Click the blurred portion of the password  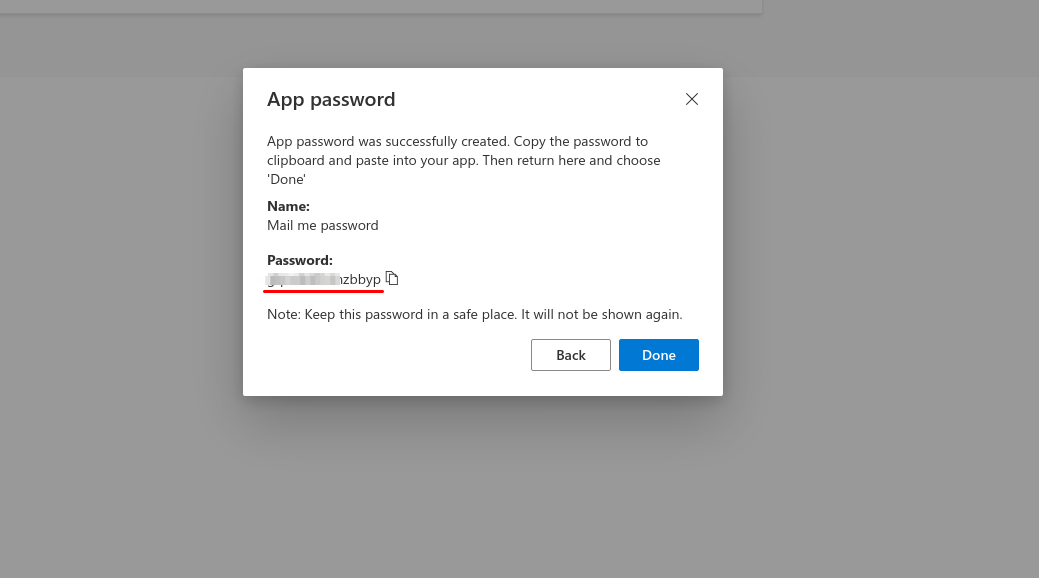[300, 279]
